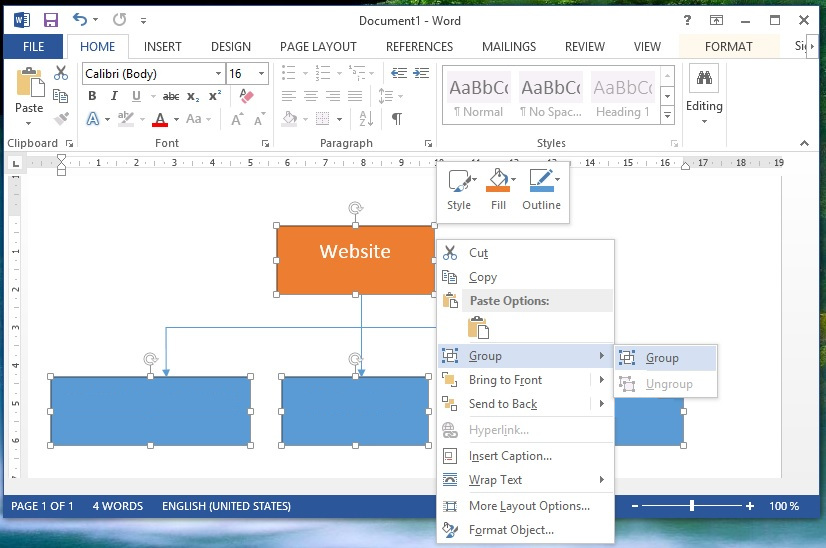The width and height of the screenshot is (826, 548).
Task: Click the zoom slider handle
Action: tap(692, 506)
